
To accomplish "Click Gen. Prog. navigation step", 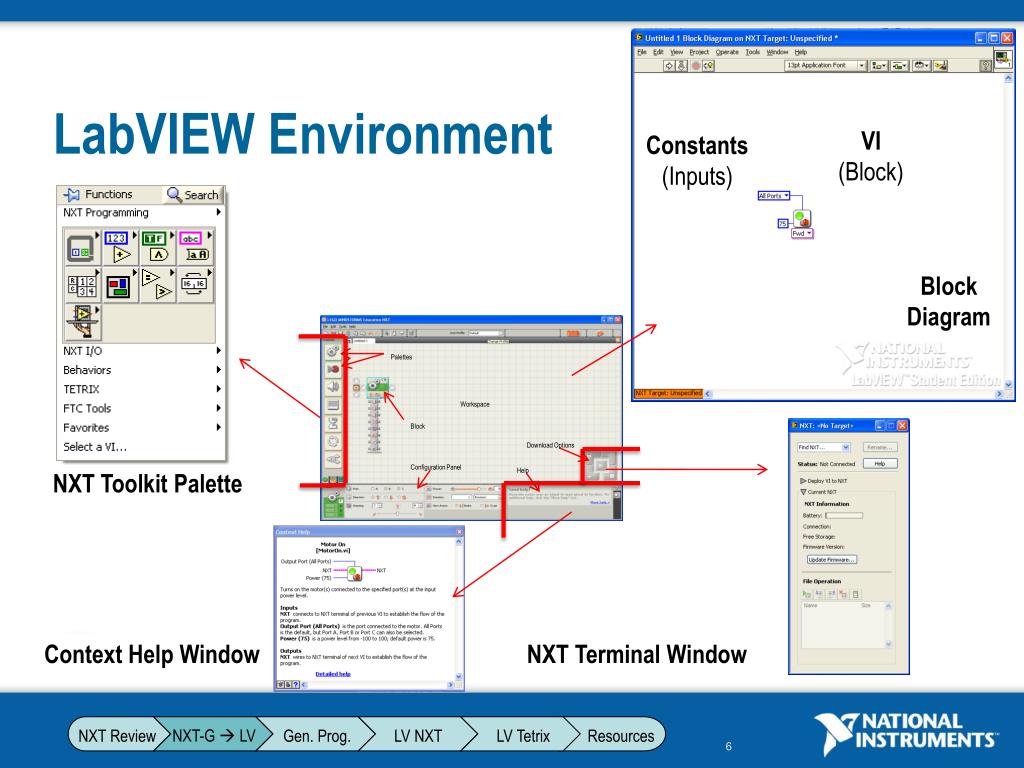I will click(317, 736).
